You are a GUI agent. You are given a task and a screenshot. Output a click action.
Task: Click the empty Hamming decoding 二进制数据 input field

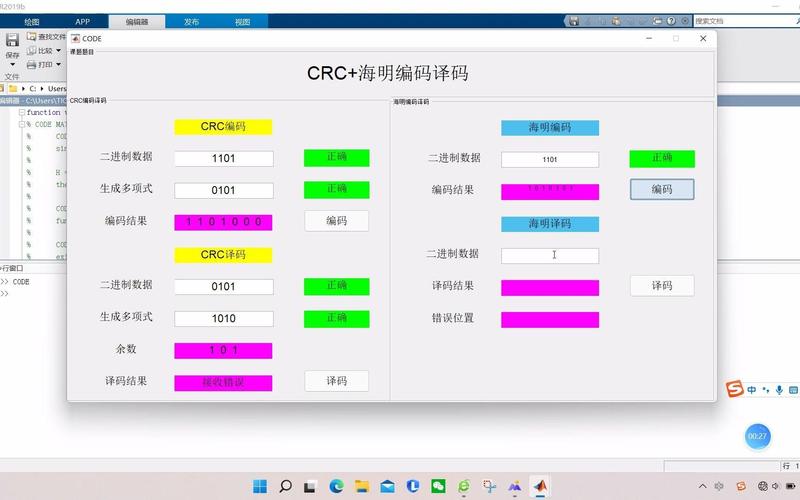click(550, 256)
